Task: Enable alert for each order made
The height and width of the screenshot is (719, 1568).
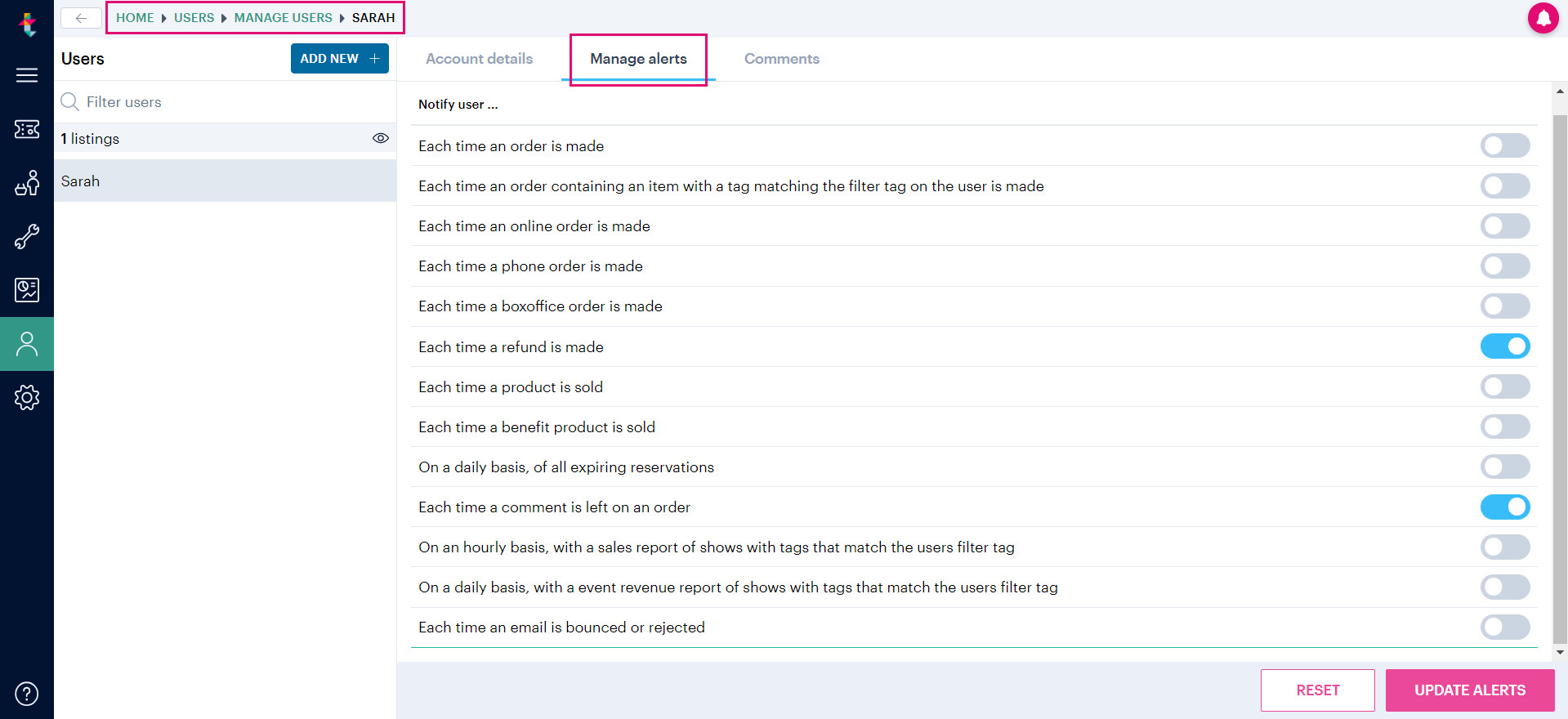Action: pos(1505,145)
